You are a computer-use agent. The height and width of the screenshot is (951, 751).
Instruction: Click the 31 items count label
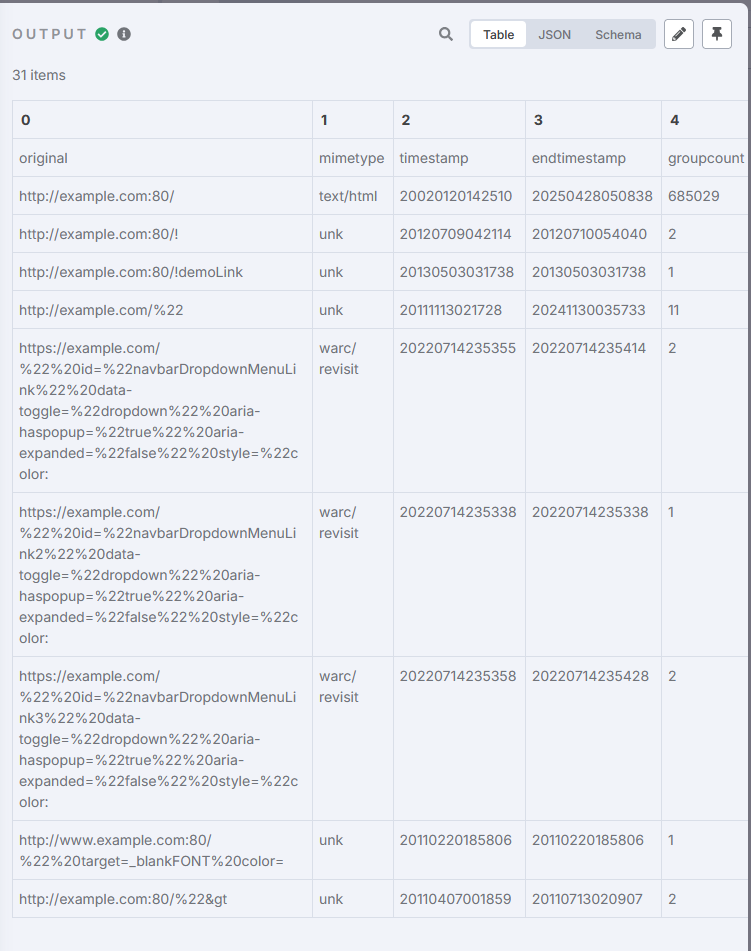pos(39,75)
